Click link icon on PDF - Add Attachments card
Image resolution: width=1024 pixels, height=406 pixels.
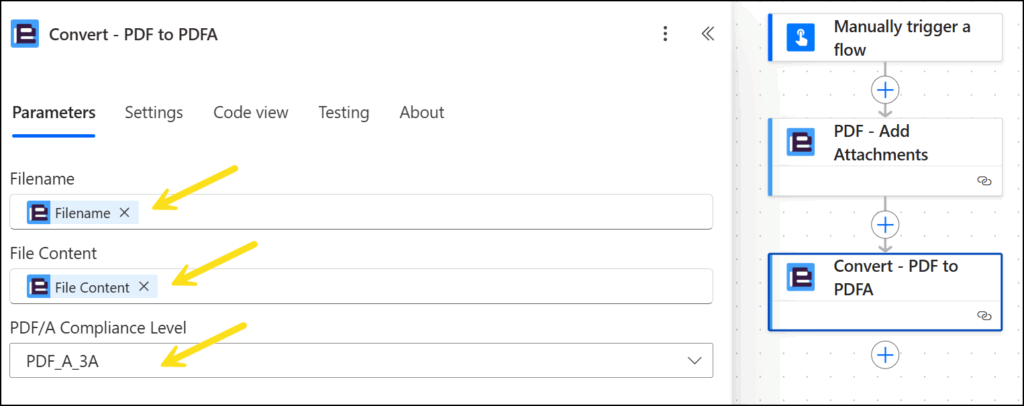click(x=983, y=181)
